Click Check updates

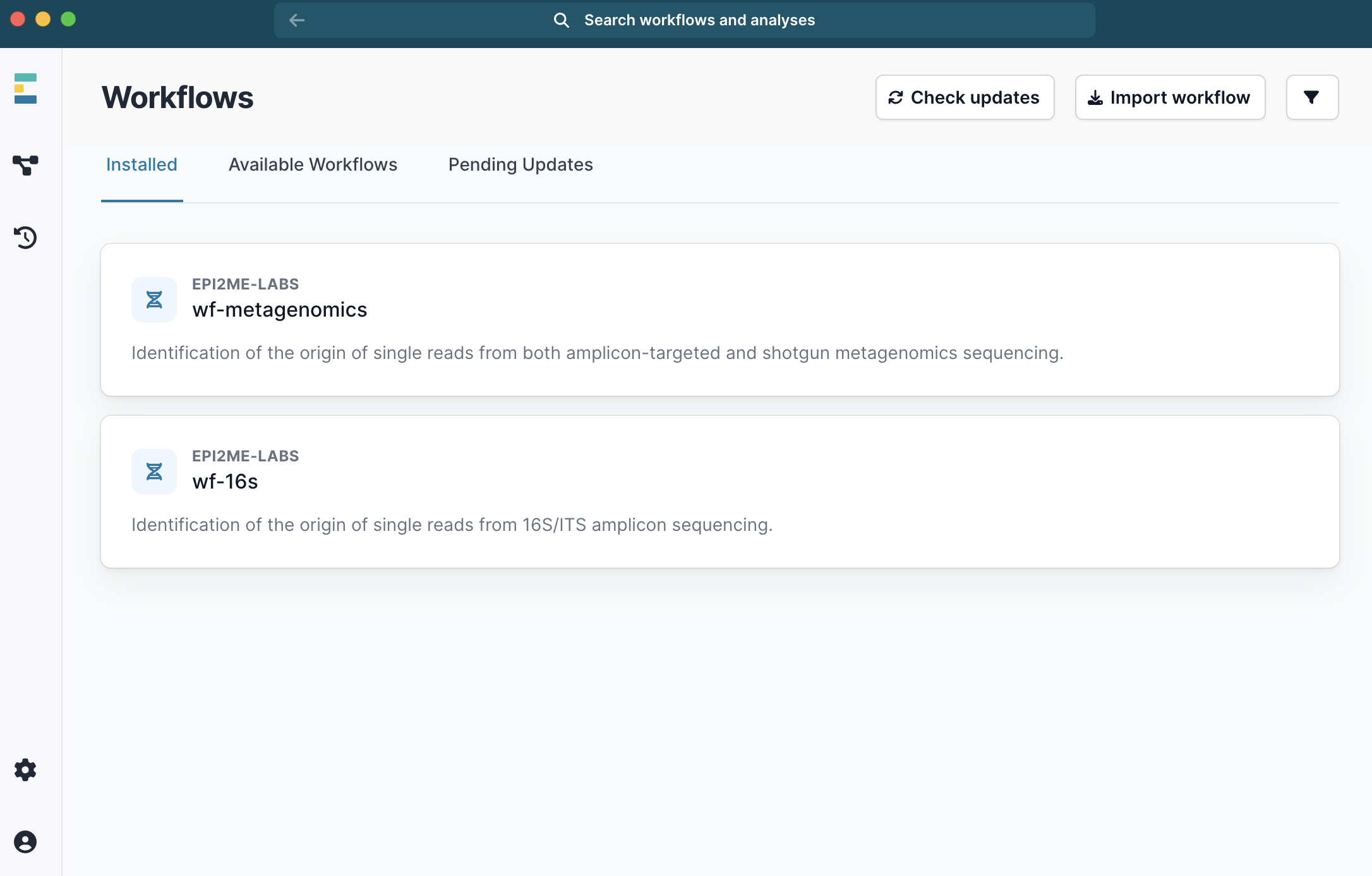click(965, 97)
